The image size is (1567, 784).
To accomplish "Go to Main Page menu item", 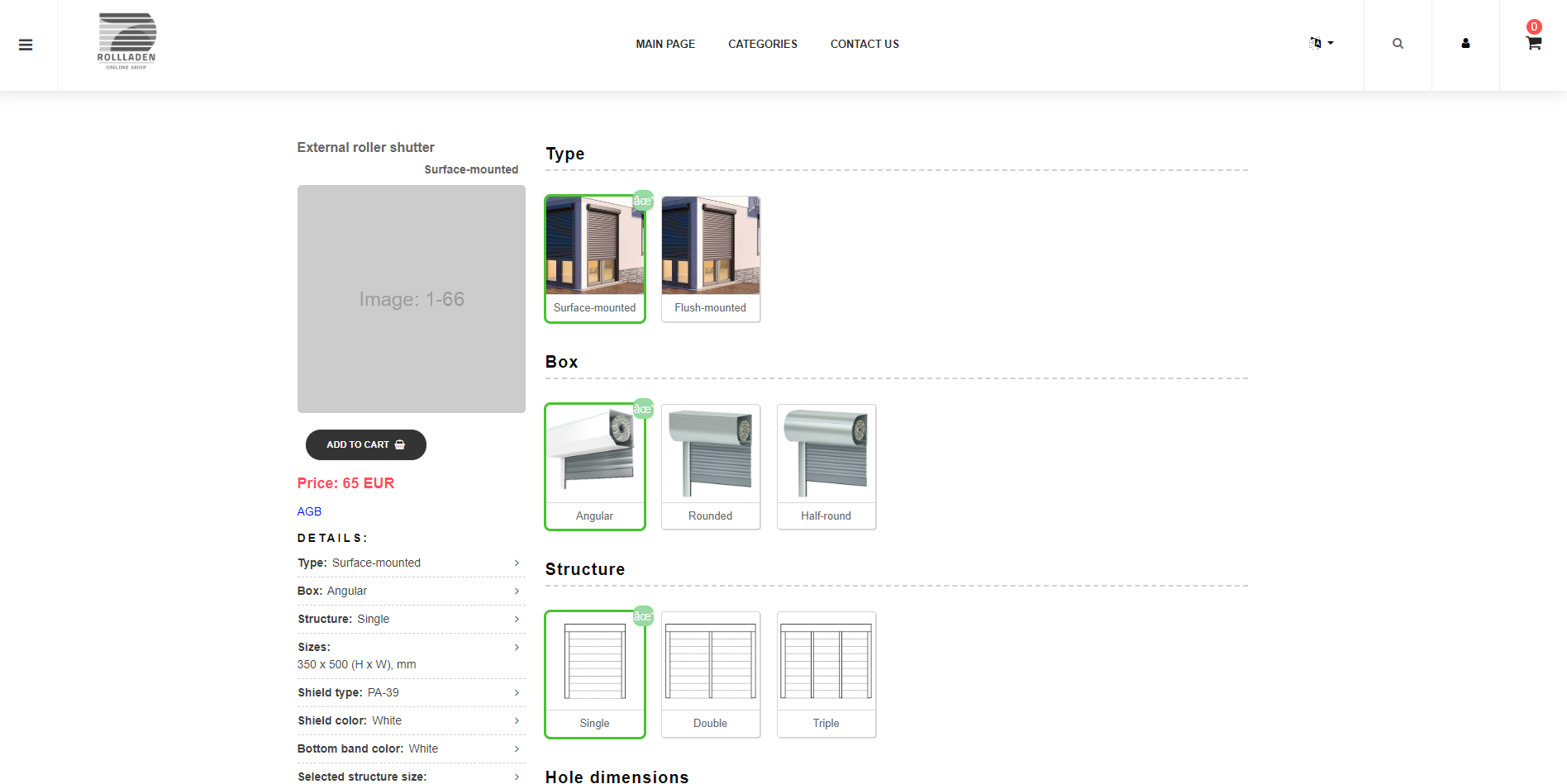I will 664,44.
